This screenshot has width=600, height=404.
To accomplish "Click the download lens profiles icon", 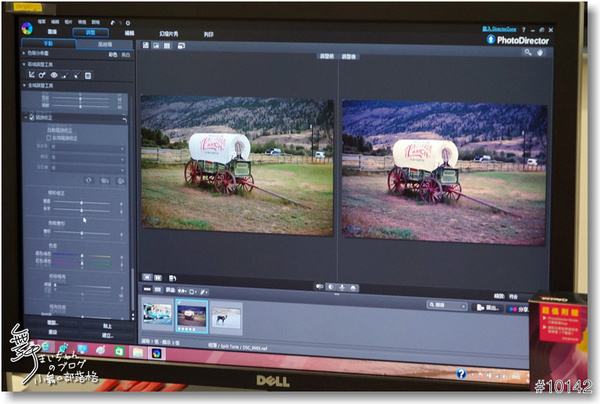I will click(x=121, y=181).
